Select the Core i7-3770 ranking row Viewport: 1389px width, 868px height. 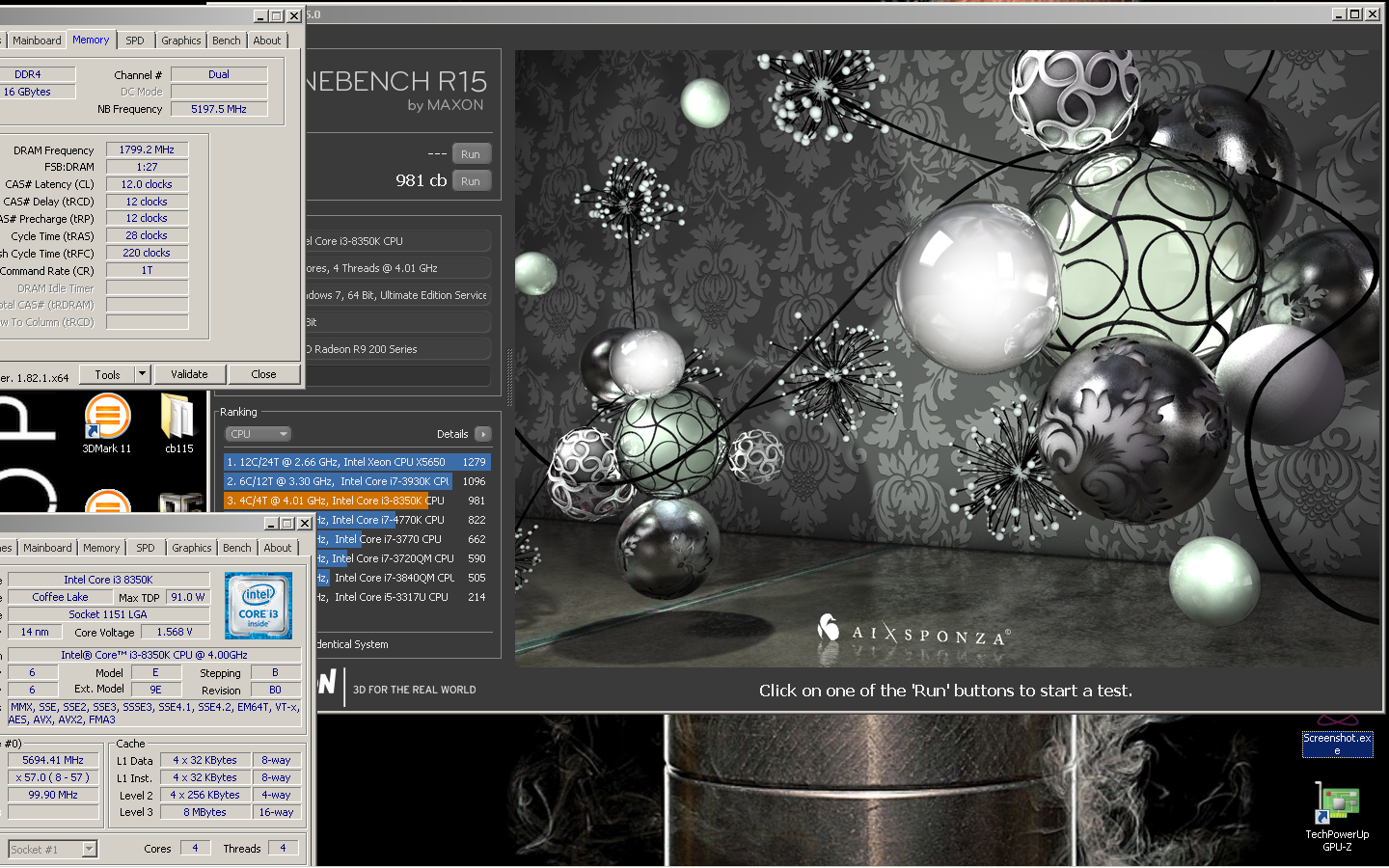click(401, 539)
